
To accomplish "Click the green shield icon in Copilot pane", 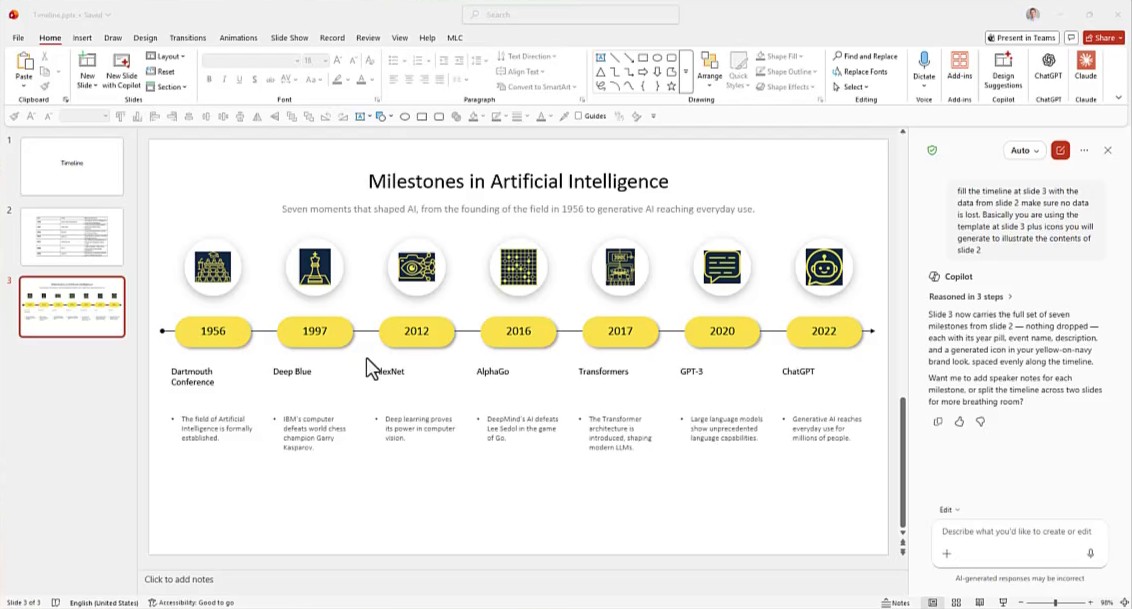I will (x=932, y=150).
